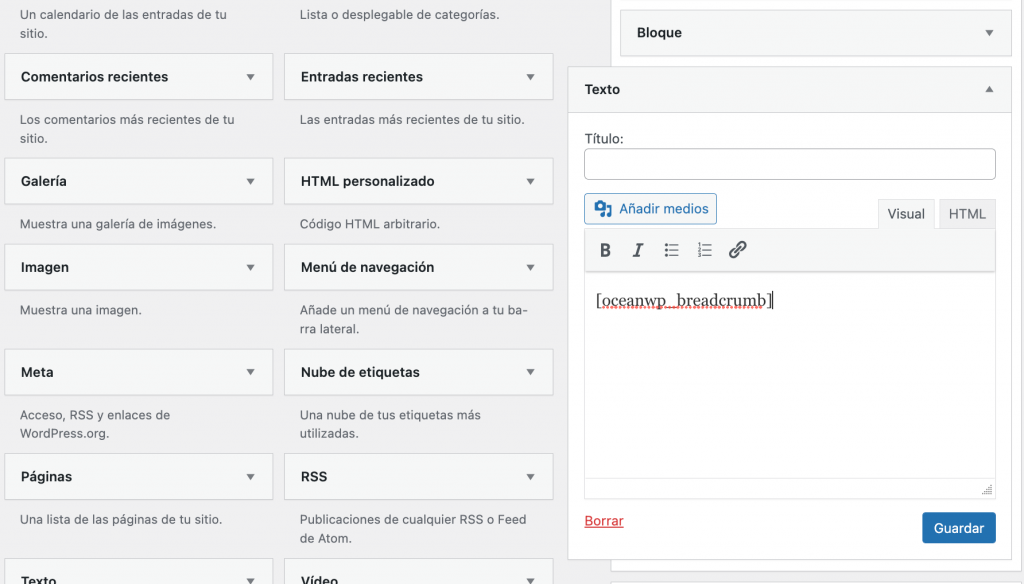Click the Añadir medios button

click(650, 209)
